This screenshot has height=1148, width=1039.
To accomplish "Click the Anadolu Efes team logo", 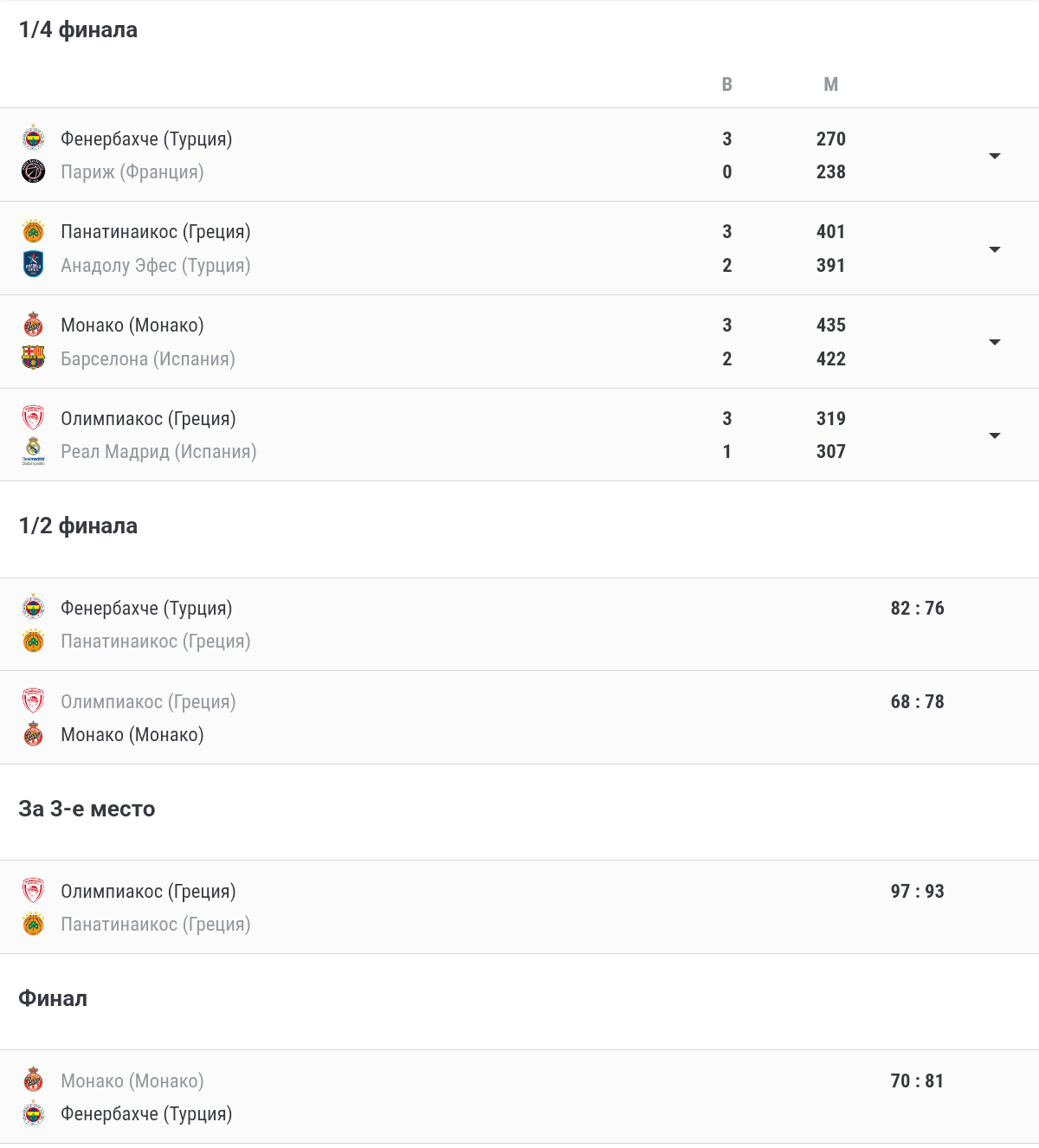I will 33,264.
